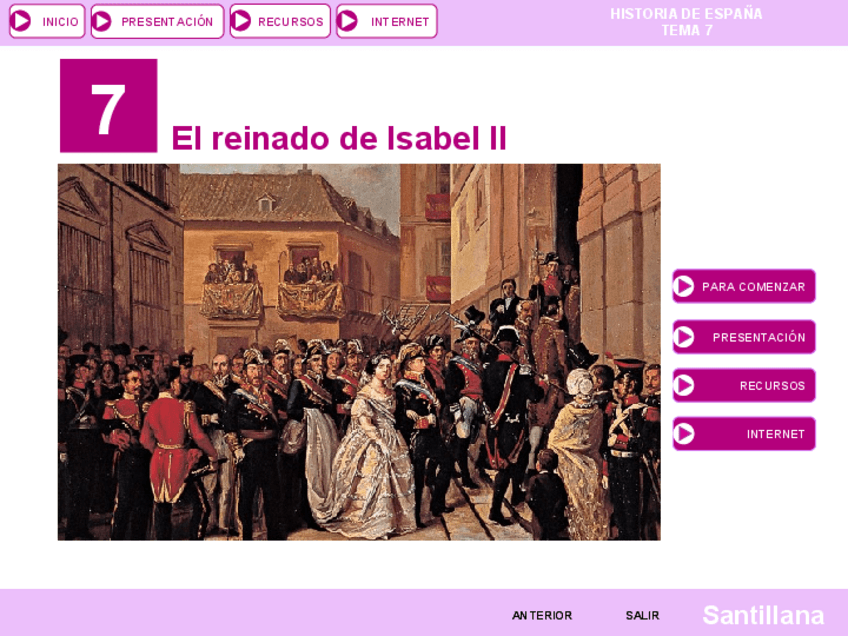Click arrow icon on right-side PRESENTACIÓN button
Image resolution: width=848 pixels, height=636 pixels.
pos(684,337)
